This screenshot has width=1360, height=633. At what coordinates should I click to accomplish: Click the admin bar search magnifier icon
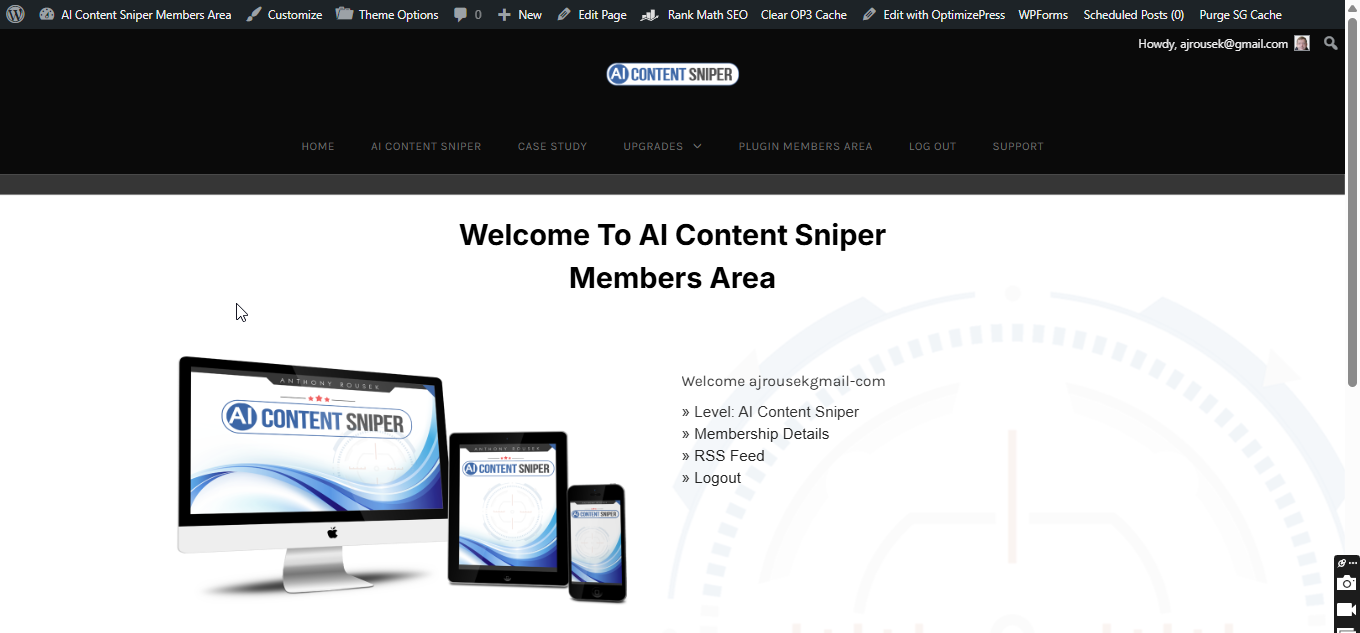coord(1330,43)
